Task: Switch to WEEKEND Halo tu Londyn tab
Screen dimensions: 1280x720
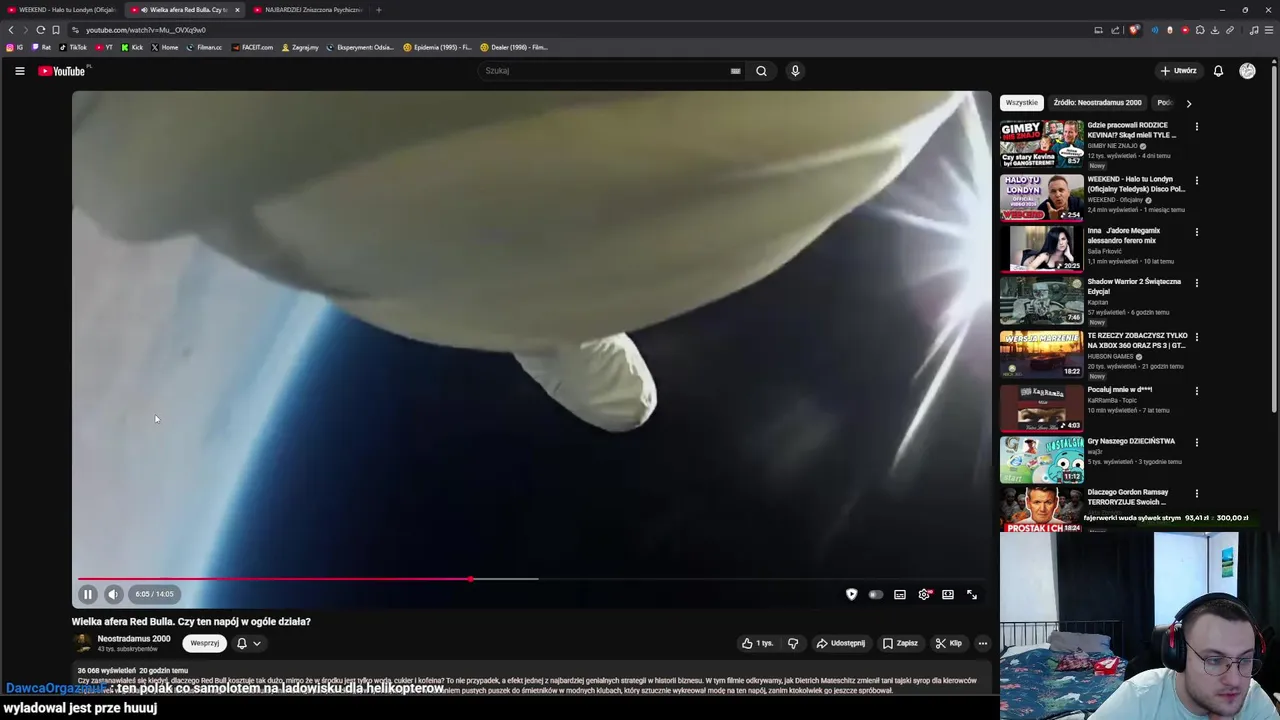Action: pyautogui.click(x=62, y=10)
